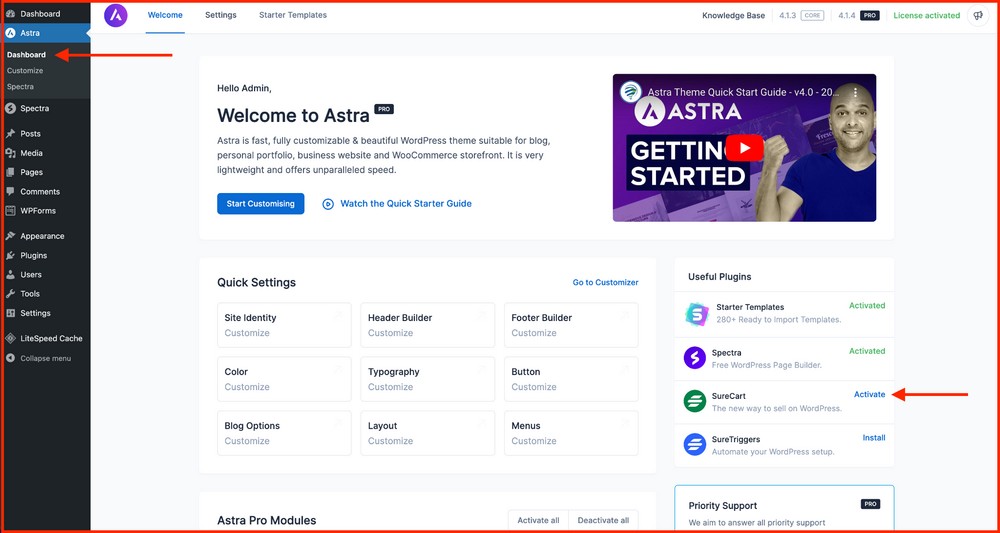Click the play circle icon beside Quick Starter Guide
The image size is (1000, 533).
tap(328, 204)
